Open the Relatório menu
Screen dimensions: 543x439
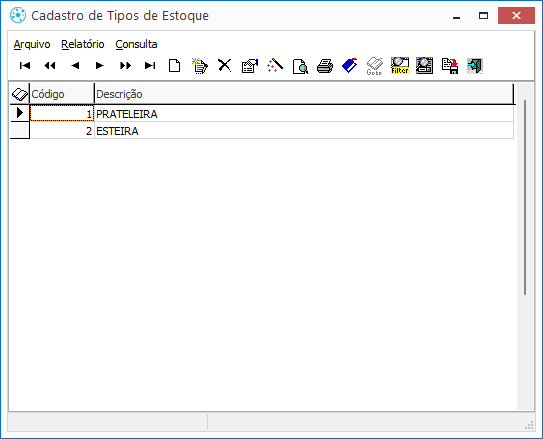click(x=83, y=44)
